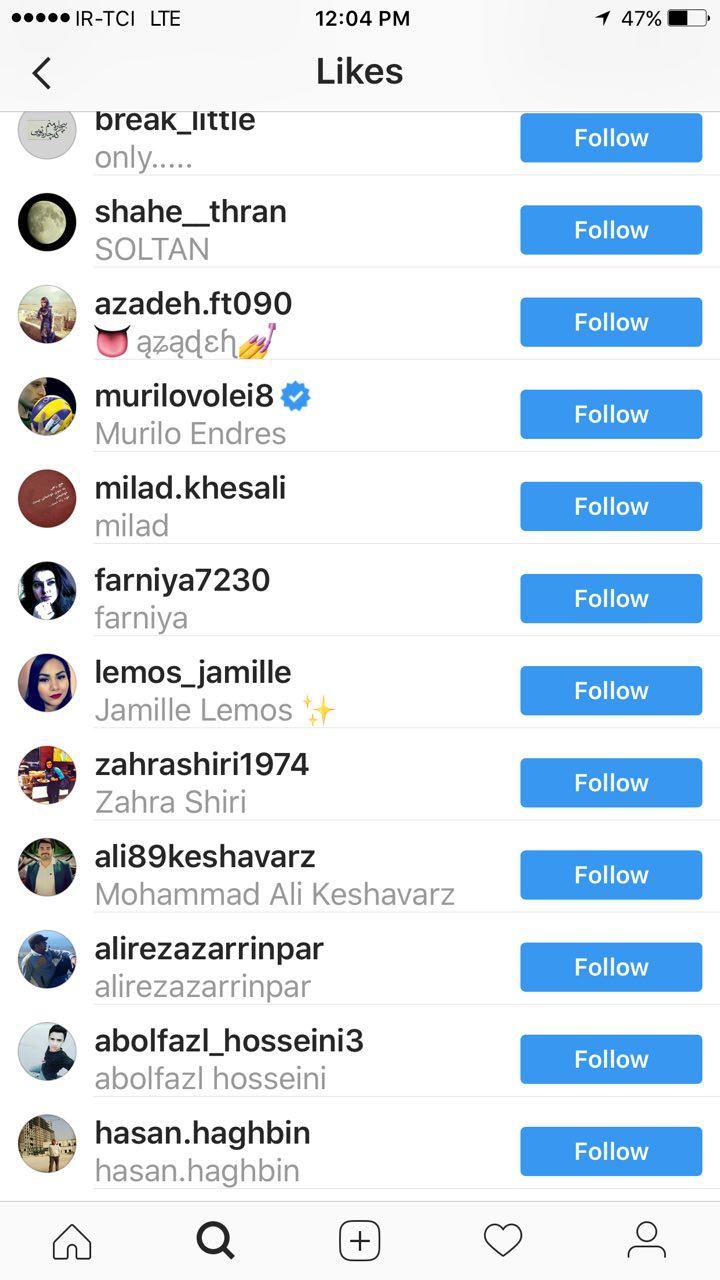The height and width of the screenshot is (1280, 720).
Task: Follow abolfazl_hosseini3
Action: tap(611, 1059)
